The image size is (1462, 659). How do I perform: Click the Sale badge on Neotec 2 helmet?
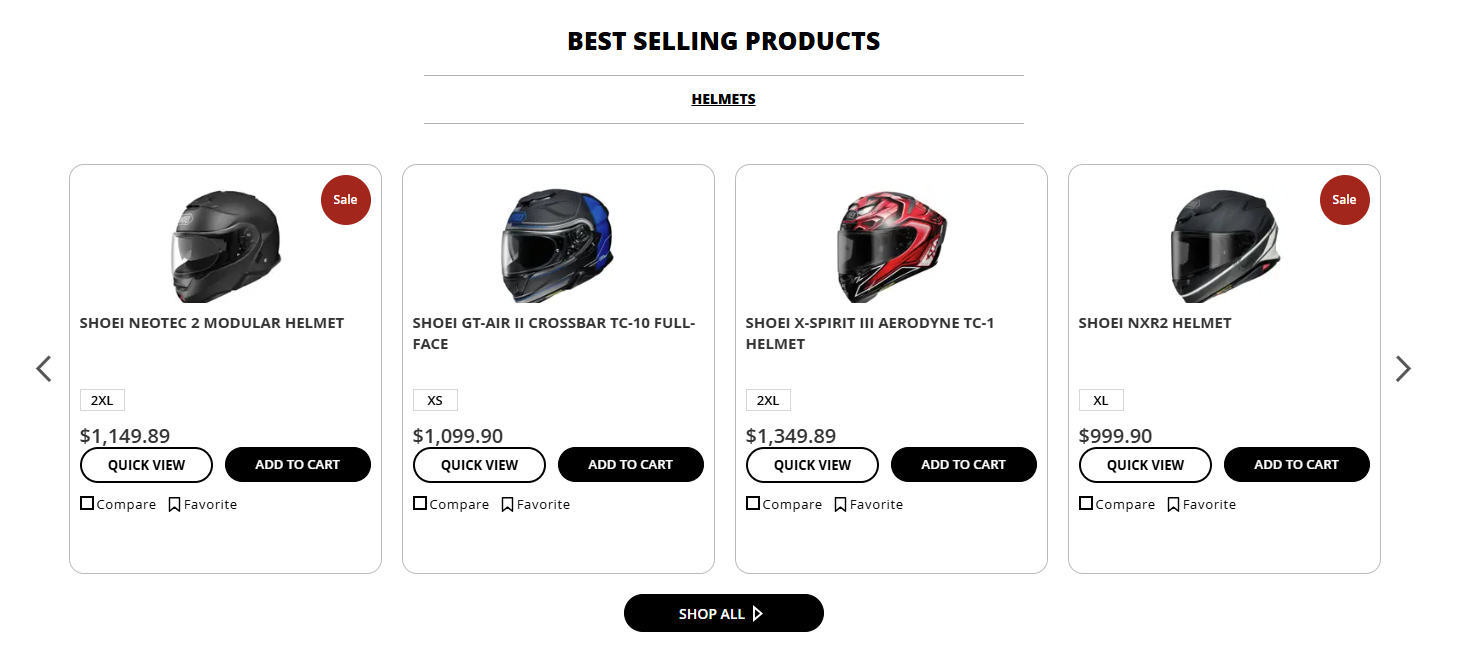[x=345, y=200]
